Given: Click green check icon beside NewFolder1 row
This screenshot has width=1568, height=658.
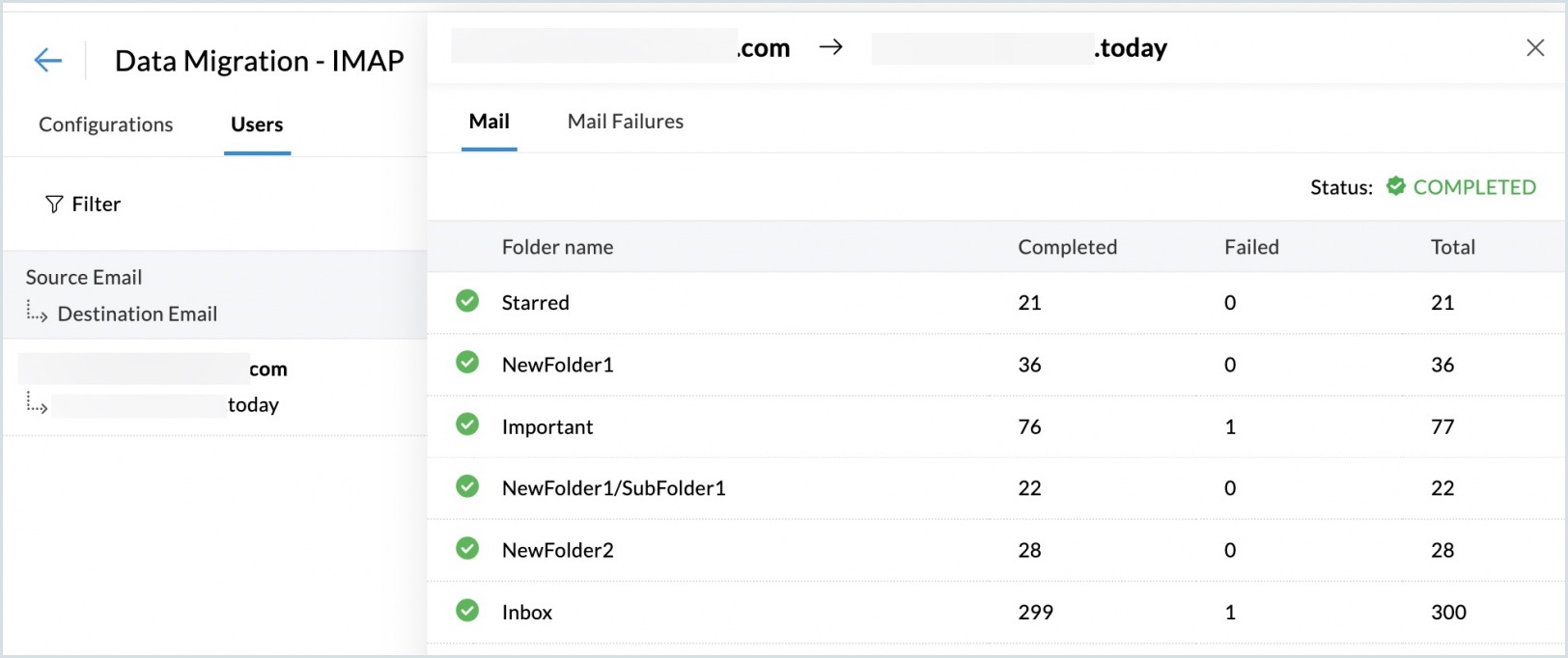Looking at the screenshot, I should (467, 363).
